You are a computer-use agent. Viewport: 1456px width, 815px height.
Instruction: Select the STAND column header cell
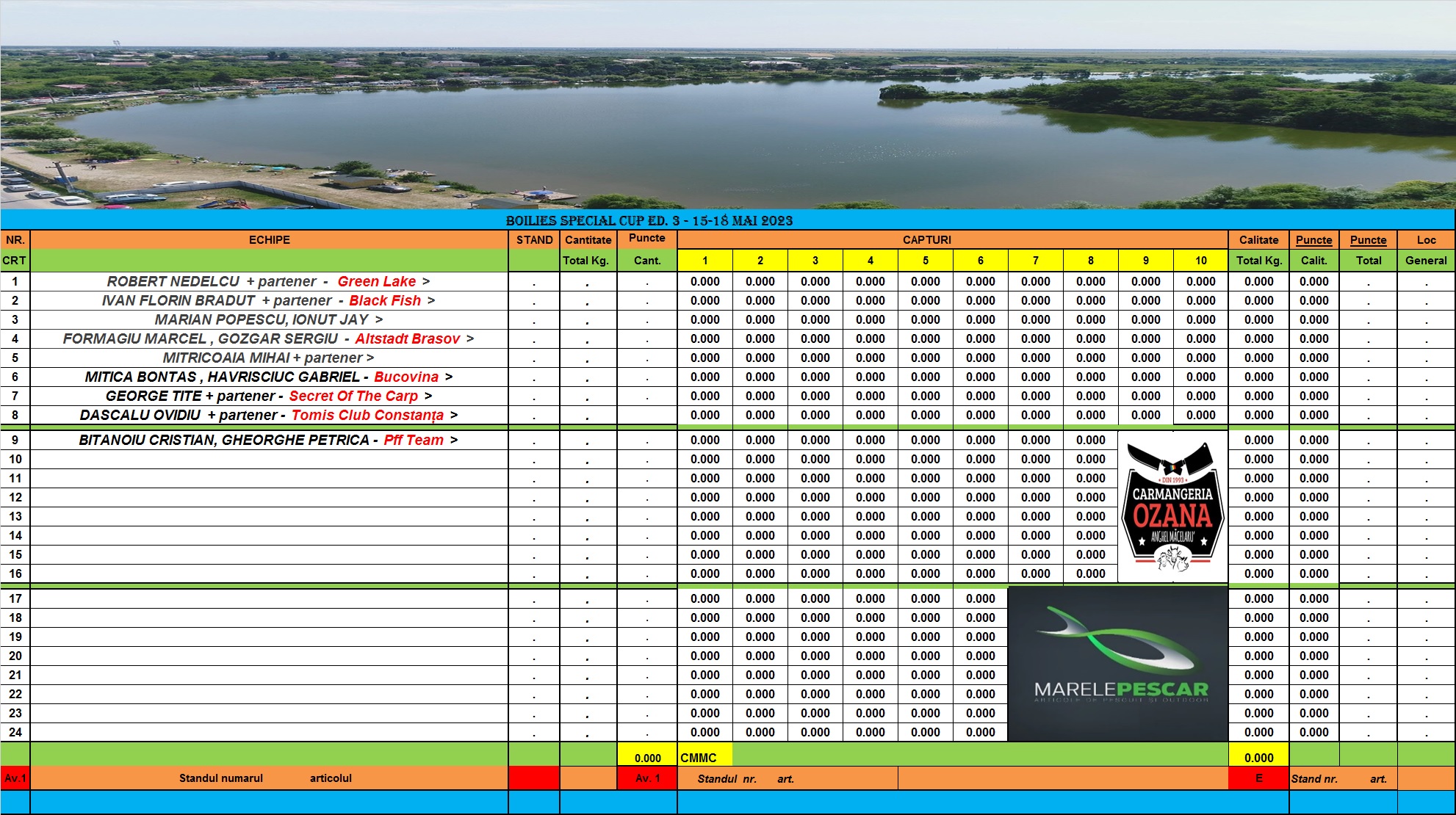[x=534, y=240]
